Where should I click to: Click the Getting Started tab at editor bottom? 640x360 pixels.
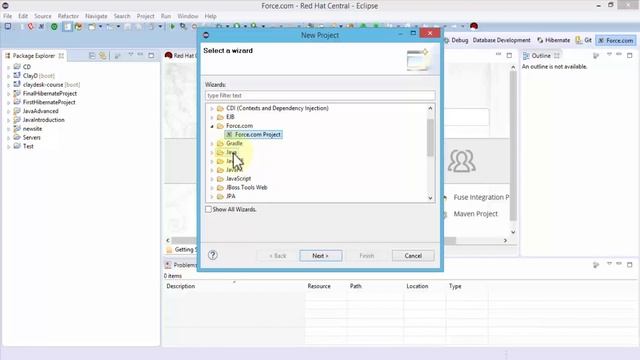[182, 249]
